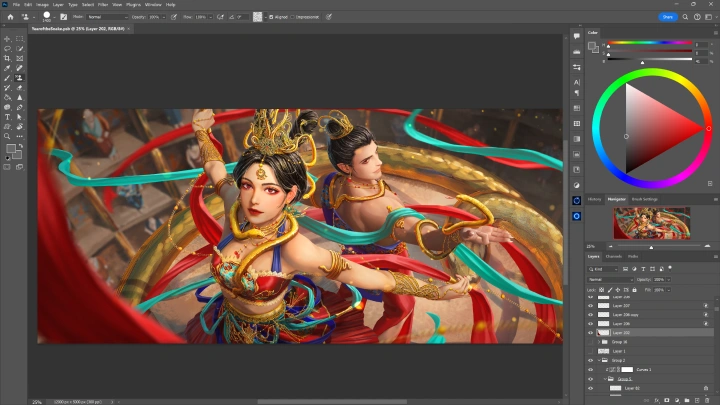Open the Edit Toolbar three-dots button
This screenshot has width=720, height=405.
click(x=19, y=136)
